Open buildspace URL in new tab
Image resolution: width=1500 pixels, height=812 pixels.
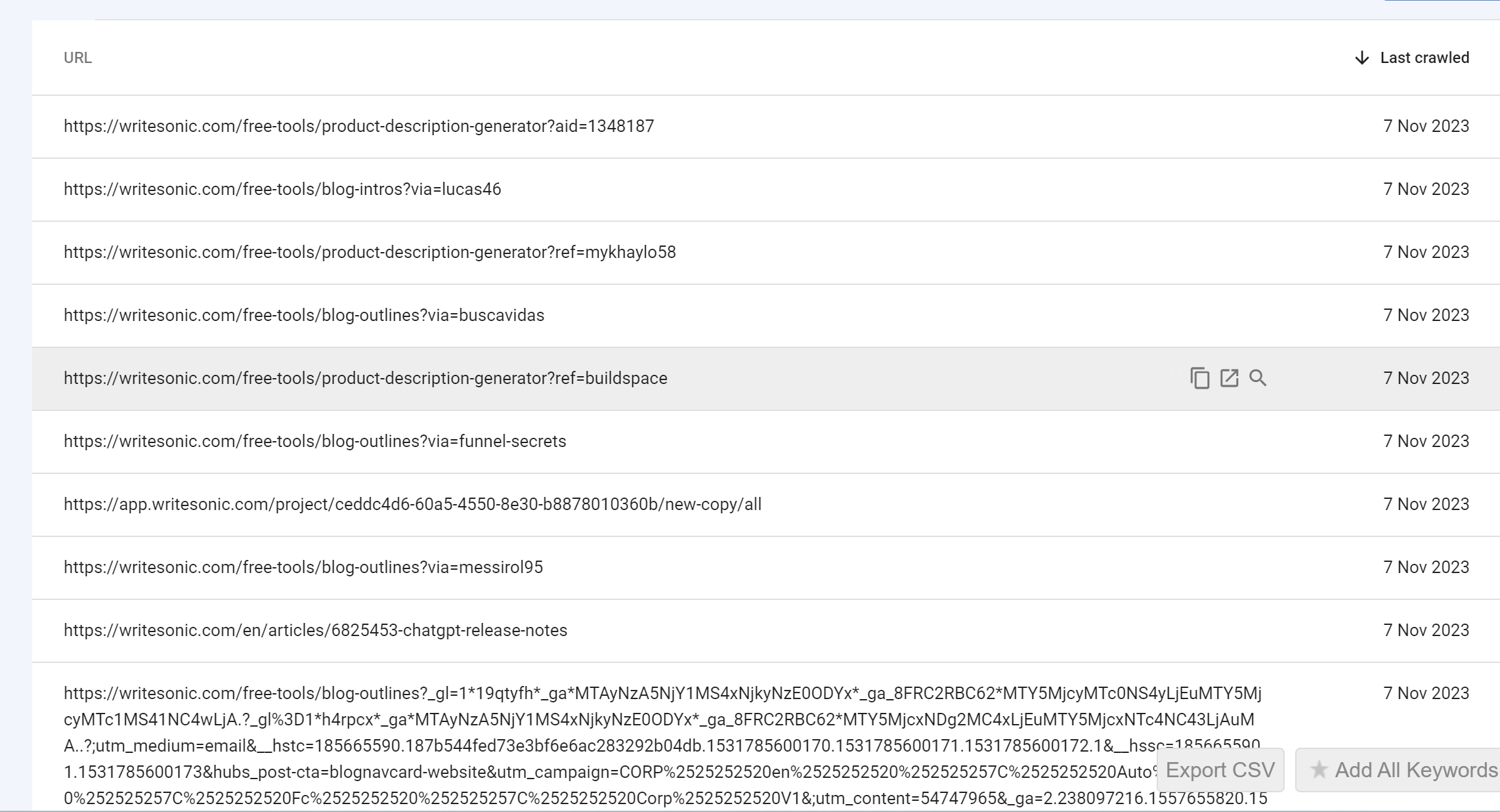point(1229,378)
